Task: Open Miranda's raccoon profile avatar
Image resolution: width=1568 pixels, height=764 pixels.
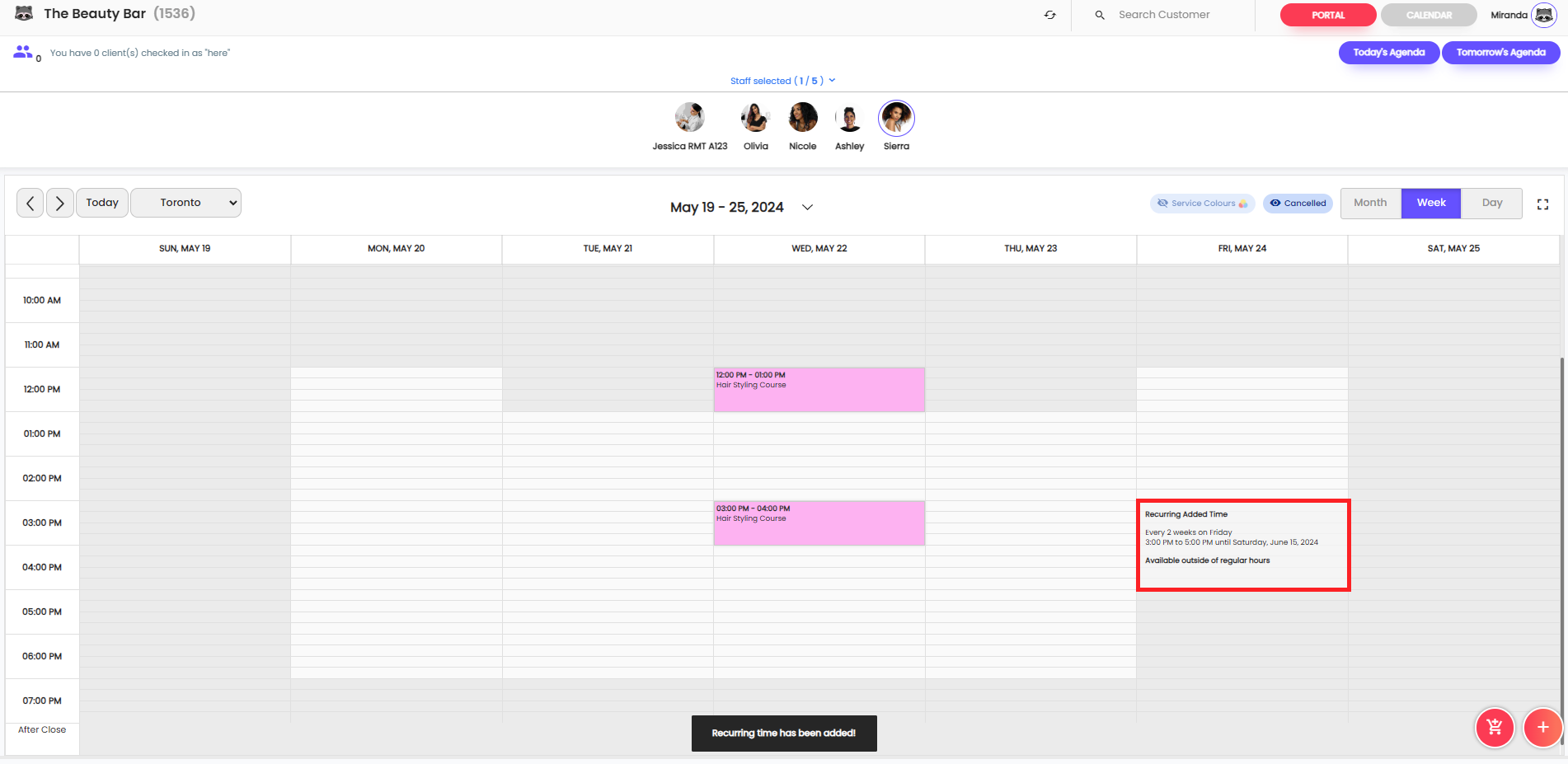Action: pos(1543,15)
